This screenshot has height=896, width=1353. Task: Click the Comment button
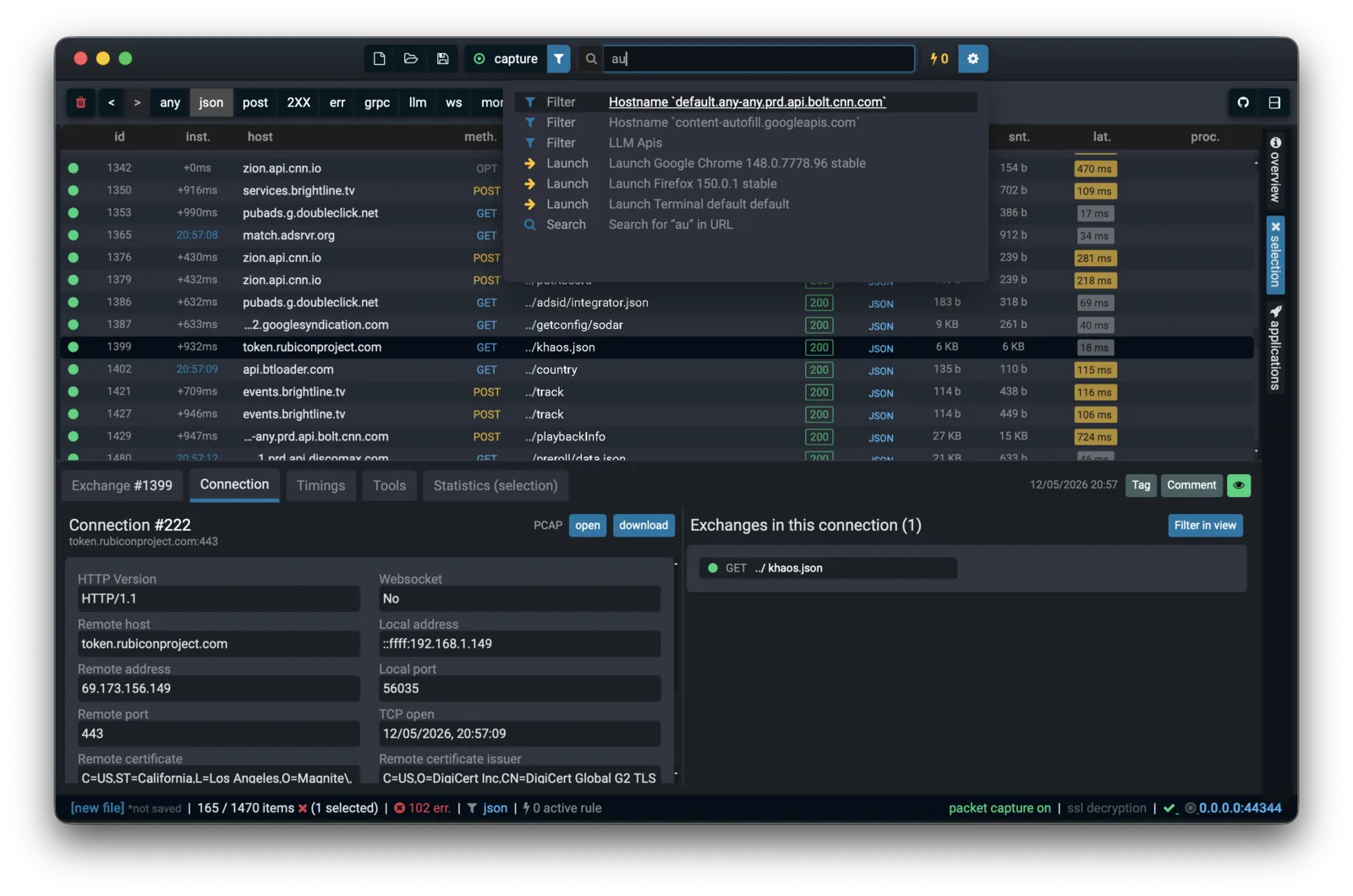click(x=1191, y=485)
